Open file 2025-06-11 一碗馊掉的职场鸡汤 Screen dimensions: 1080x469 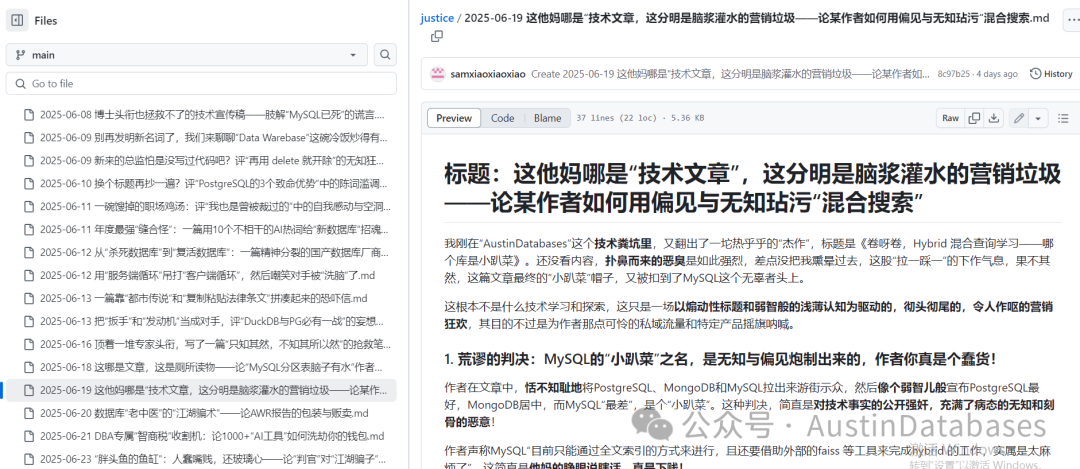pos(201,206)
